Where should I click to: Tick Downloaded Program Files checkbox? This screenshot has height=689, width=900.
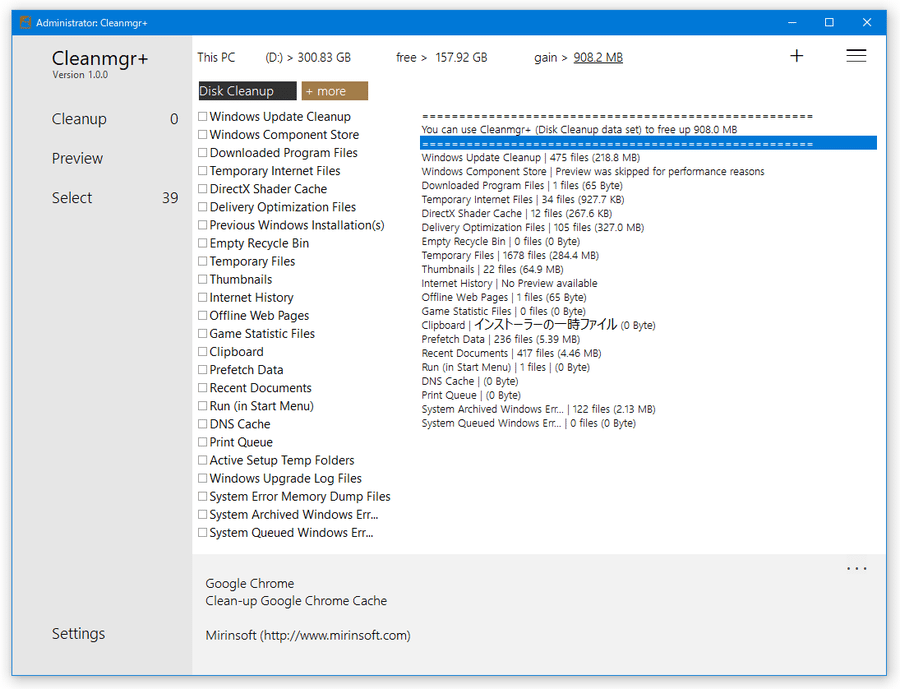203,153
